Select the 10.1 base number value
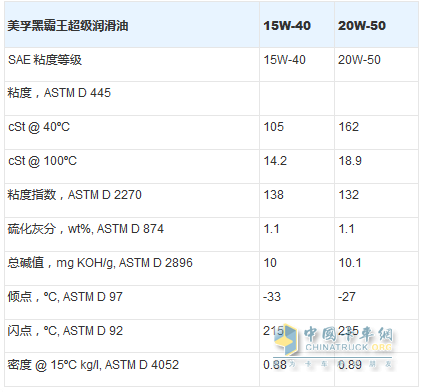The height and width of the screenshot is (392, 429). pos(350,263)
